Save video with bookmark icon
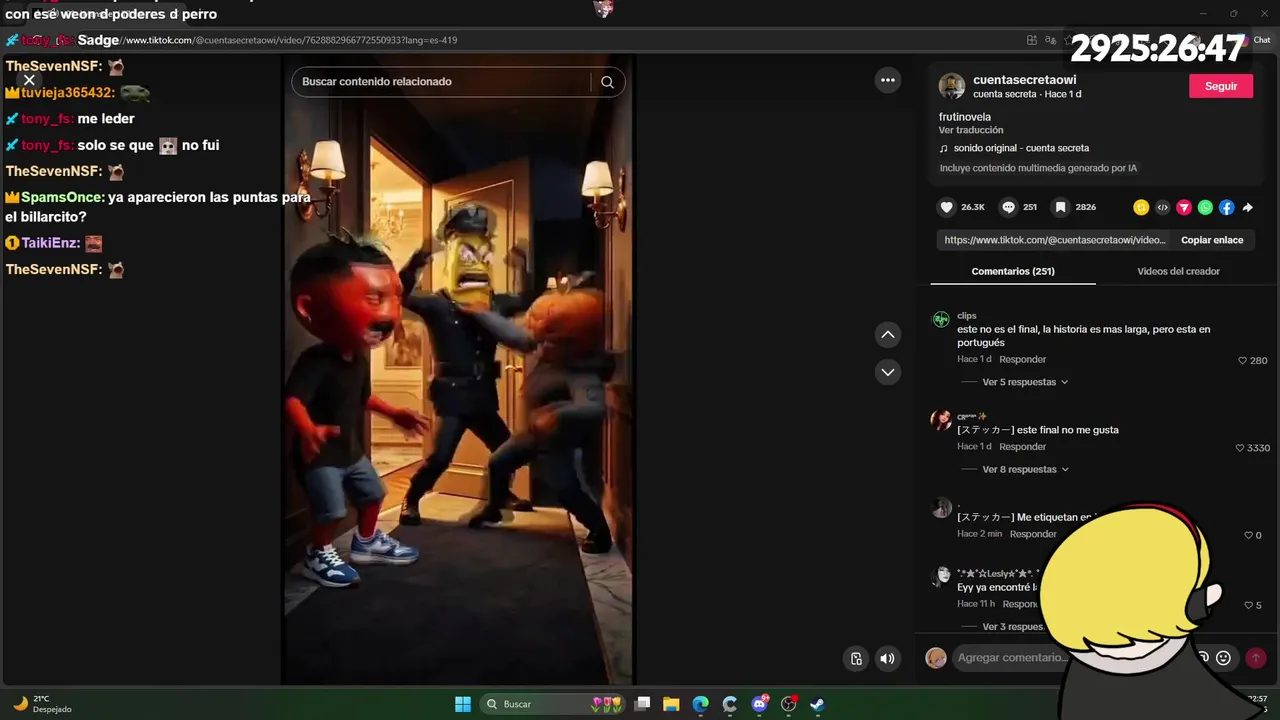The width and height of the screenshot is (1280, 720). click(x=1059, y=207)
